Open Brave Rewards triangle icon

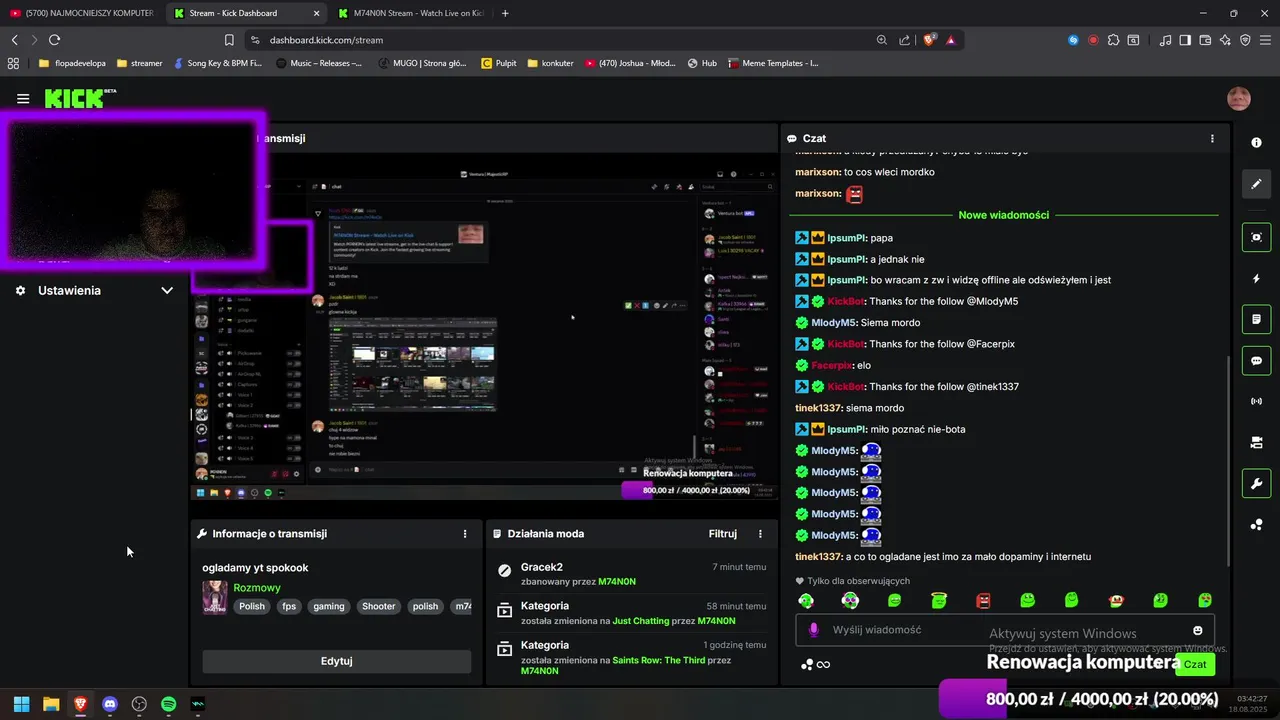pos(950,40)
